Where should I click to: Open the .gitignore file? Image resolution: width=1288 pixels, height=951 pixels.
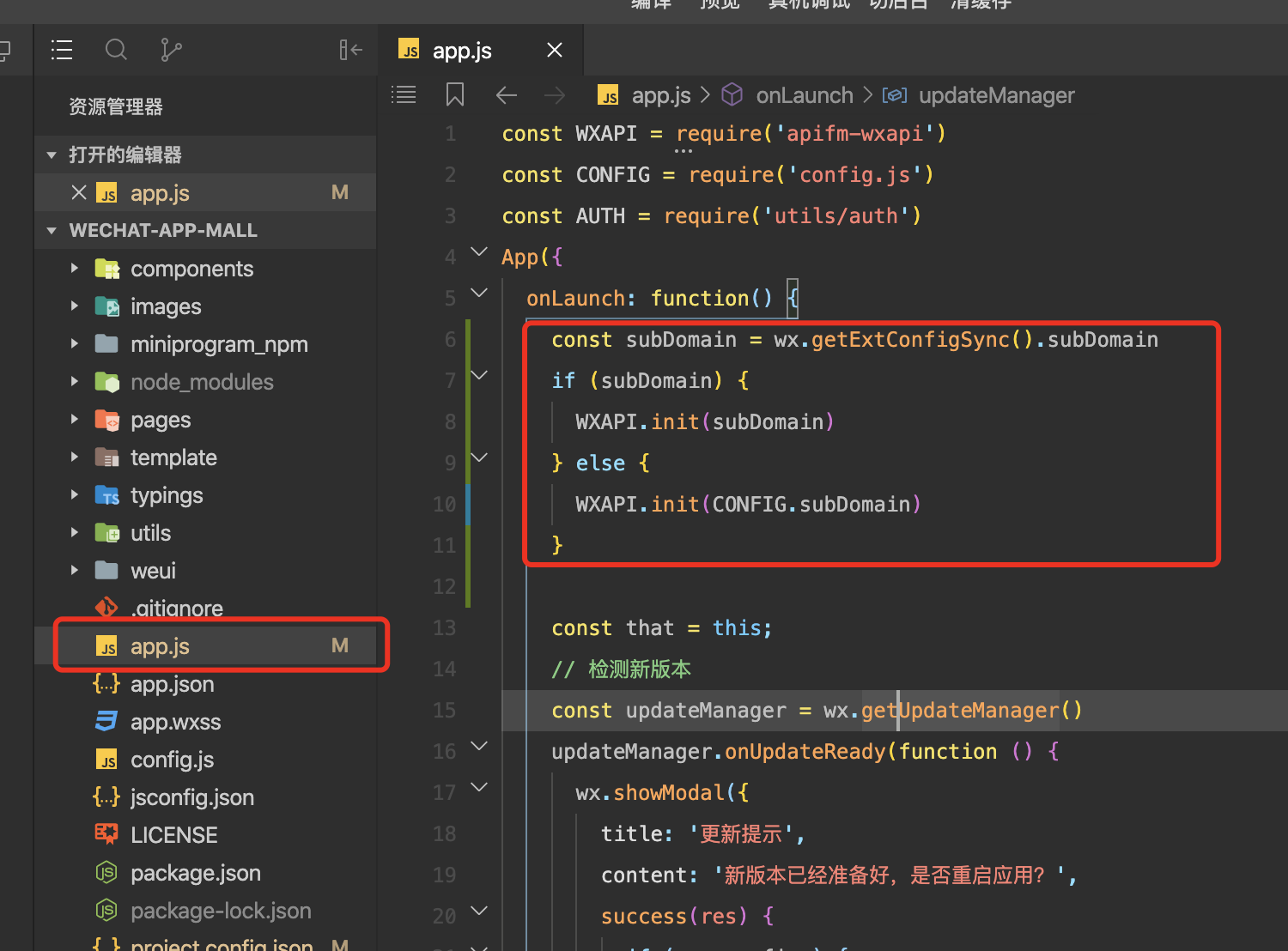[x=176, y=608]
